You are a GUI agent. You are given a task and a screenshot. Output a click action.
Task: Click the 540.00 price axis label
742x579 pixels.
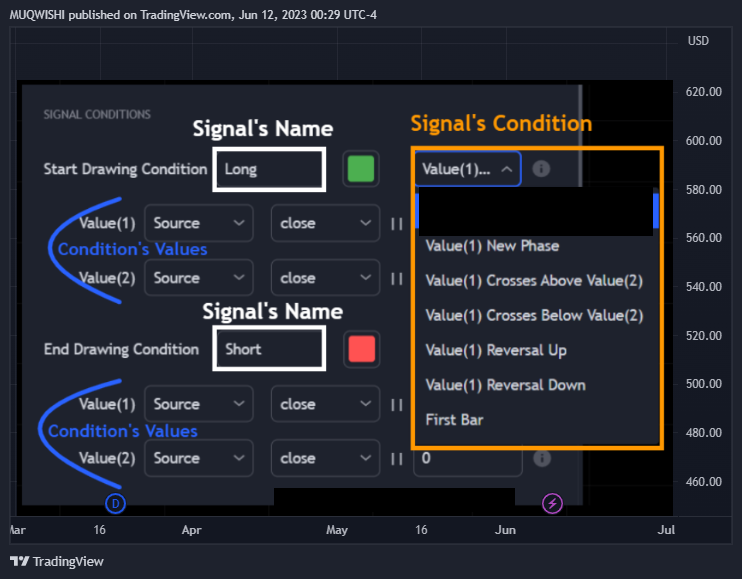click(704, 287)
